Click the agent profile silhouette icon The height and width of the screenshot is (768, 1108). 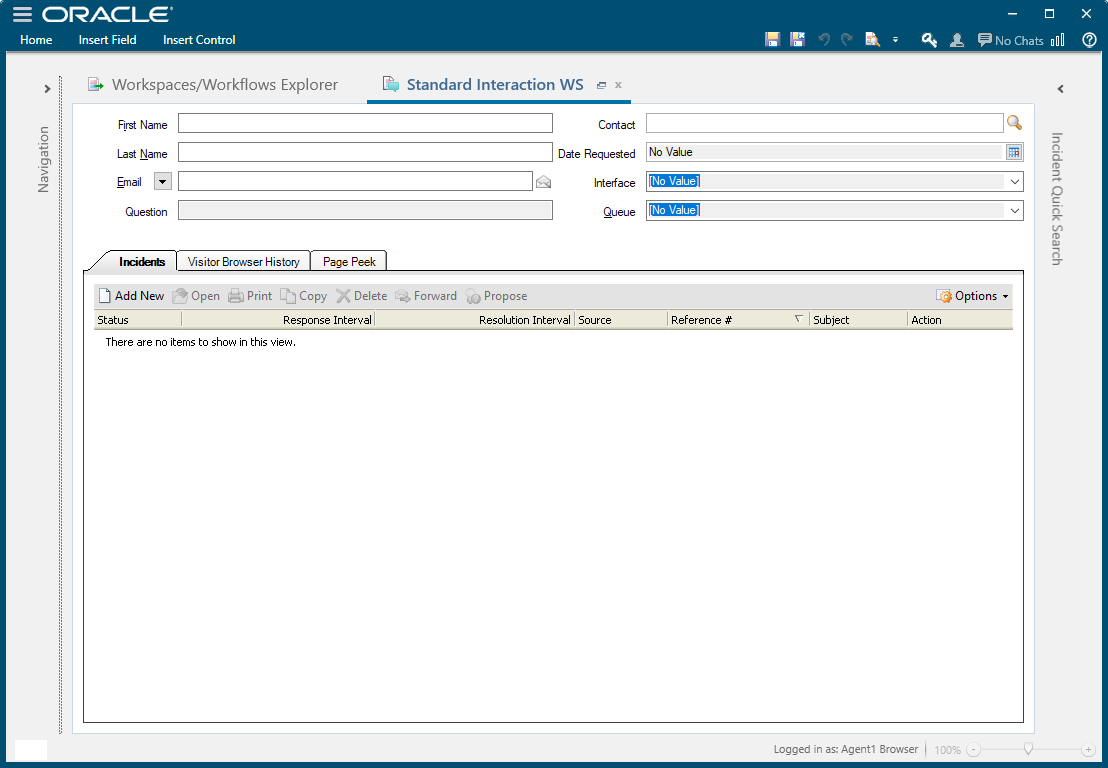point(957,40)
